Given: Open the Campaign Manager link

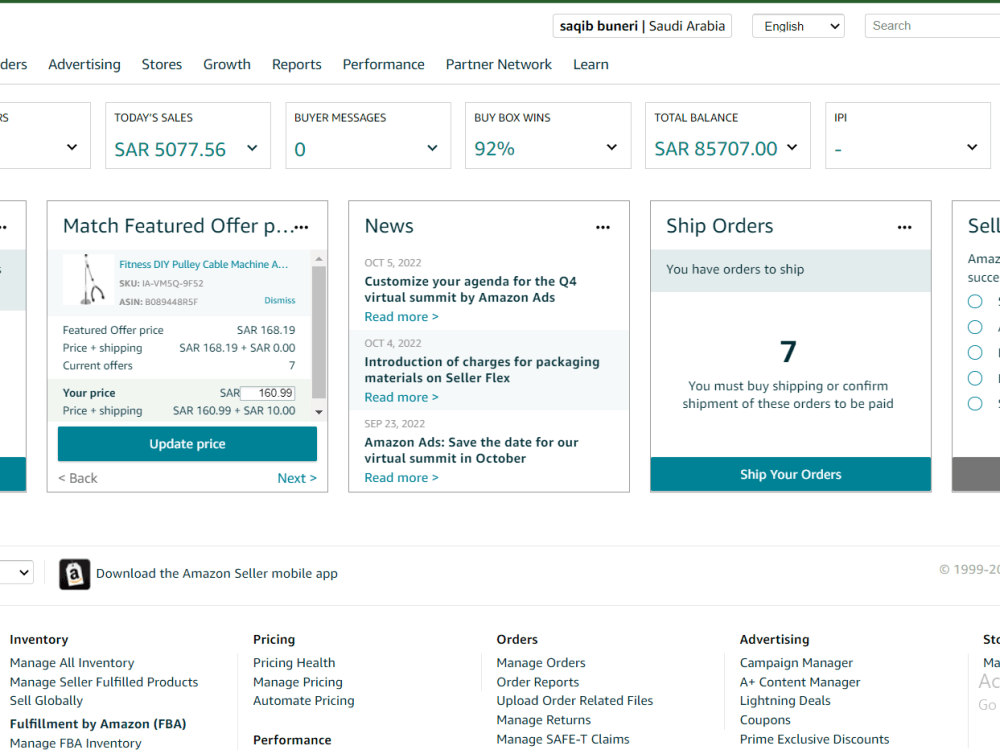Looking at the screenshot, I should tap(797, 663).
